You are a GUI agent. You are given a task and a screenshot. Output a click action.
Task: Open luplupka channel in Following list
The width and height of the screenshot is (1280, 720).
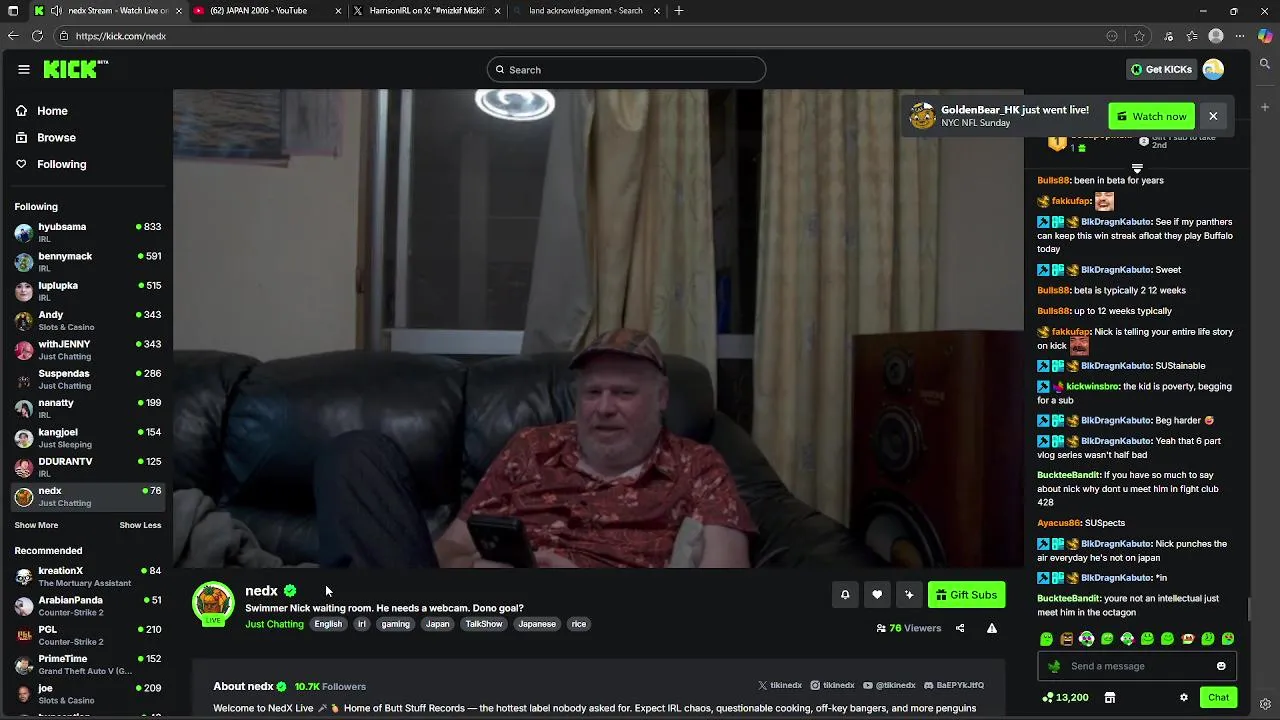87,291
